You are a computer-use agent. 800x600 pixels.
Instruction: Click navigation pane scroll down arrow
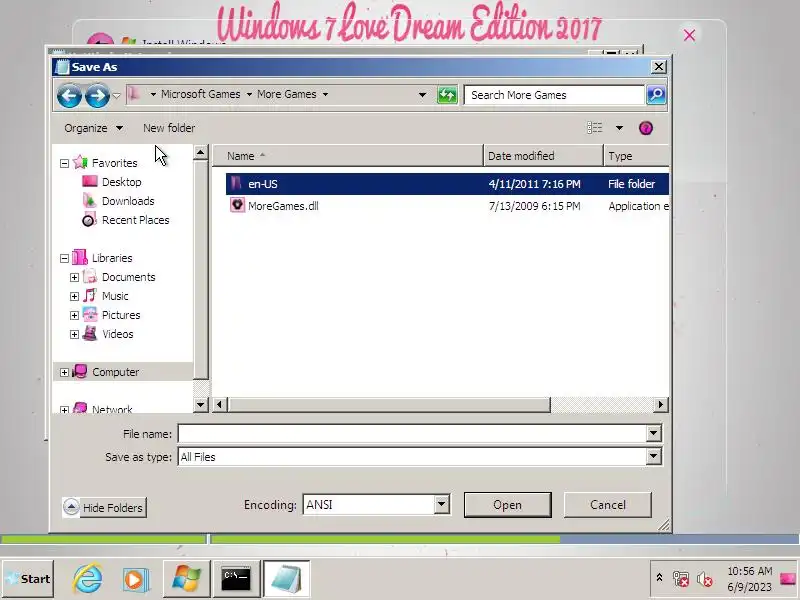coord(201,405)
